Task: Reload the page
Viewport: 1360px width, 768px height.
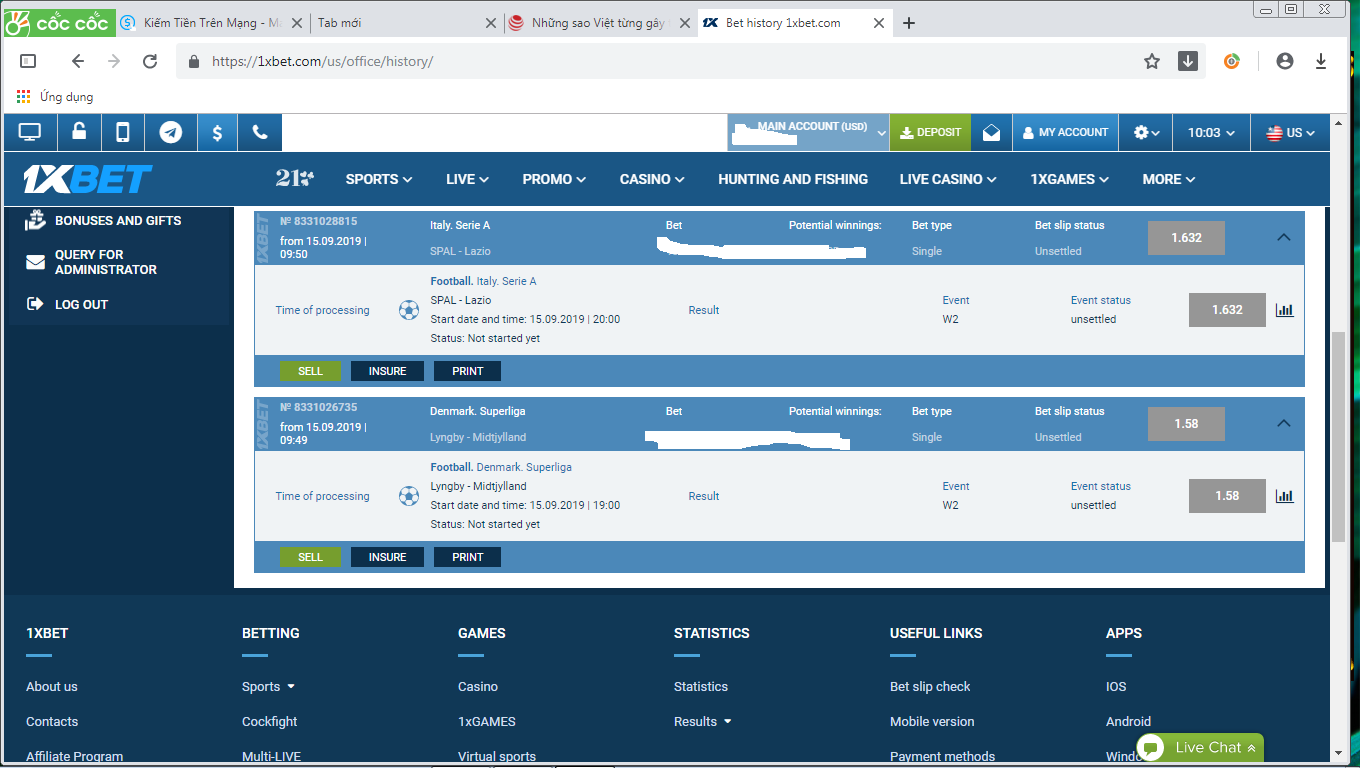Action: pos(150,61)
